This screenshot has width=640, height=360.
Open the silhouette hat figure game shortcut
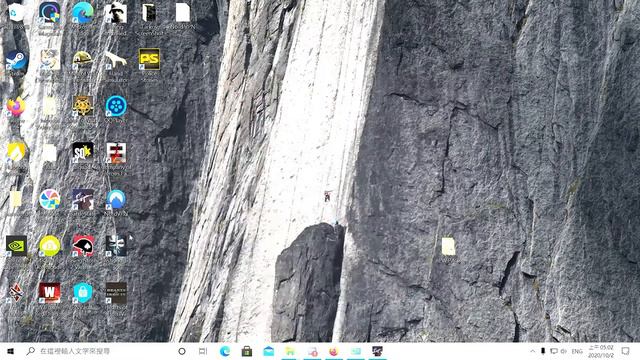116,13
